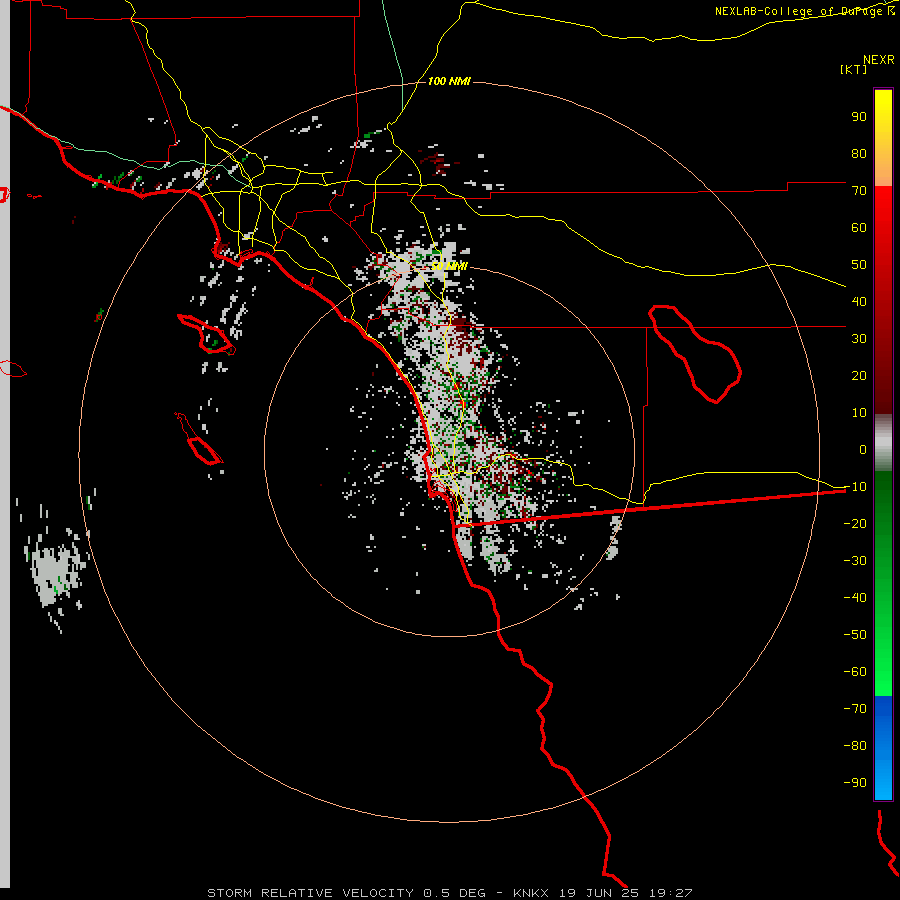Screen dimensions: 900x900
Task: Pick the green inbound band of the color scale
Action: pyautogui.click(x=883, y=583)
